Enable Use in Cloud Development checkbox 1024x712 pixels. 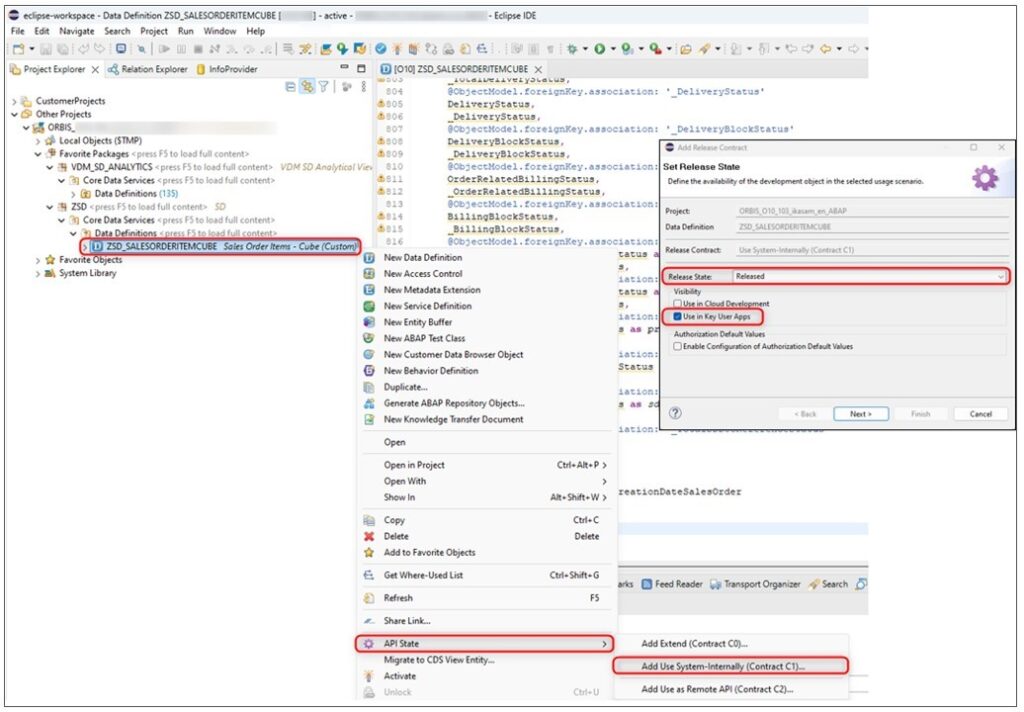click(678, 304)
